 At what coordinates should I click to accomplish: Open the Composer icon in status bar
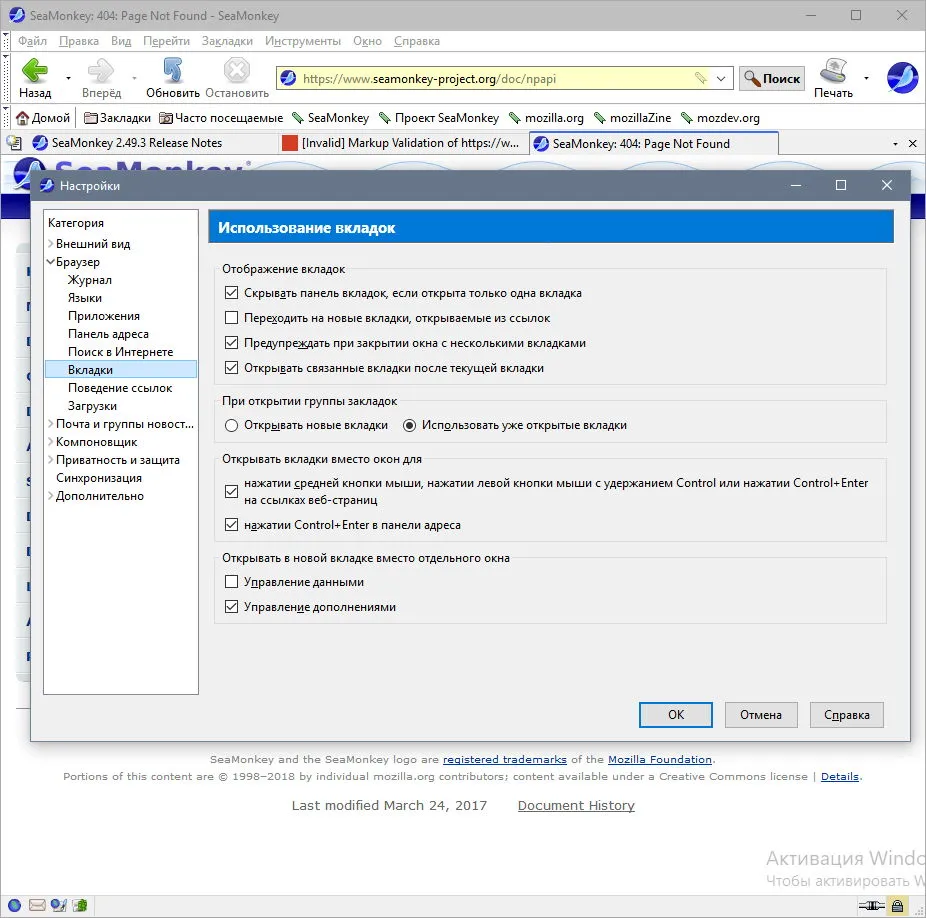(x=58, y=904)
